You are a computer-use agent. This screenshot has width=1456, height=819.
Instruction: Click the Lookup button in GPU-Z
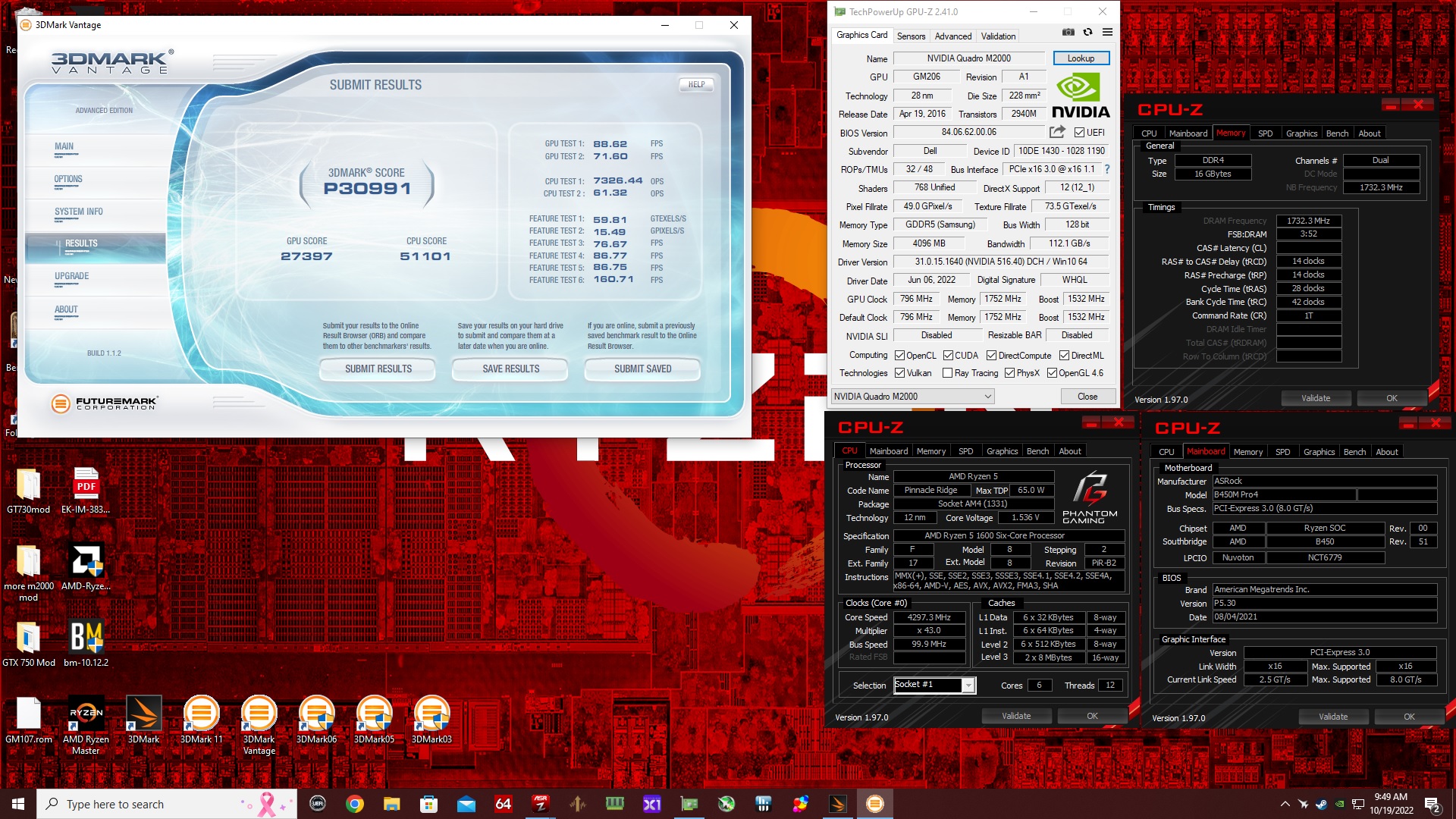click(1081, 58)
